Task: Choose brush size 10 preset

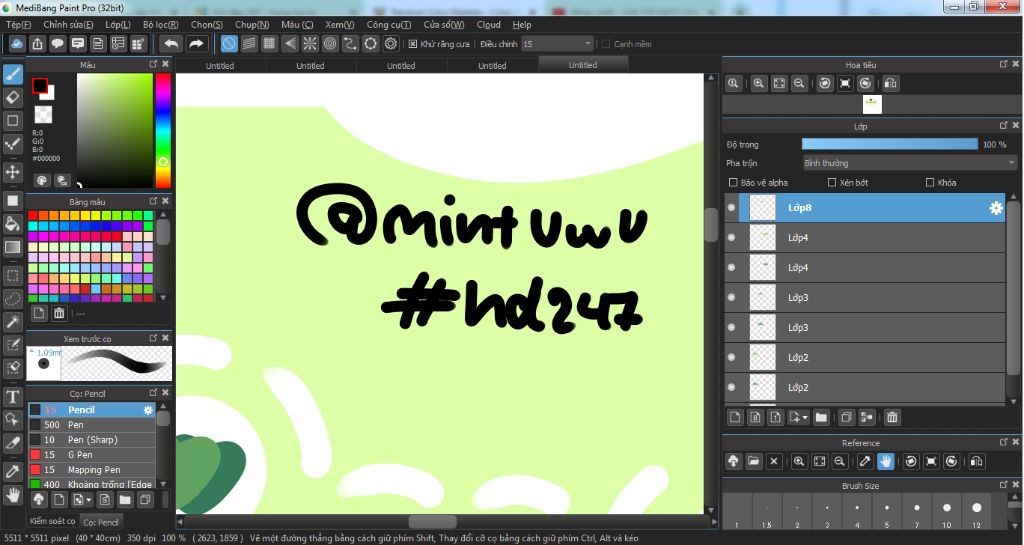Action: 946,512
